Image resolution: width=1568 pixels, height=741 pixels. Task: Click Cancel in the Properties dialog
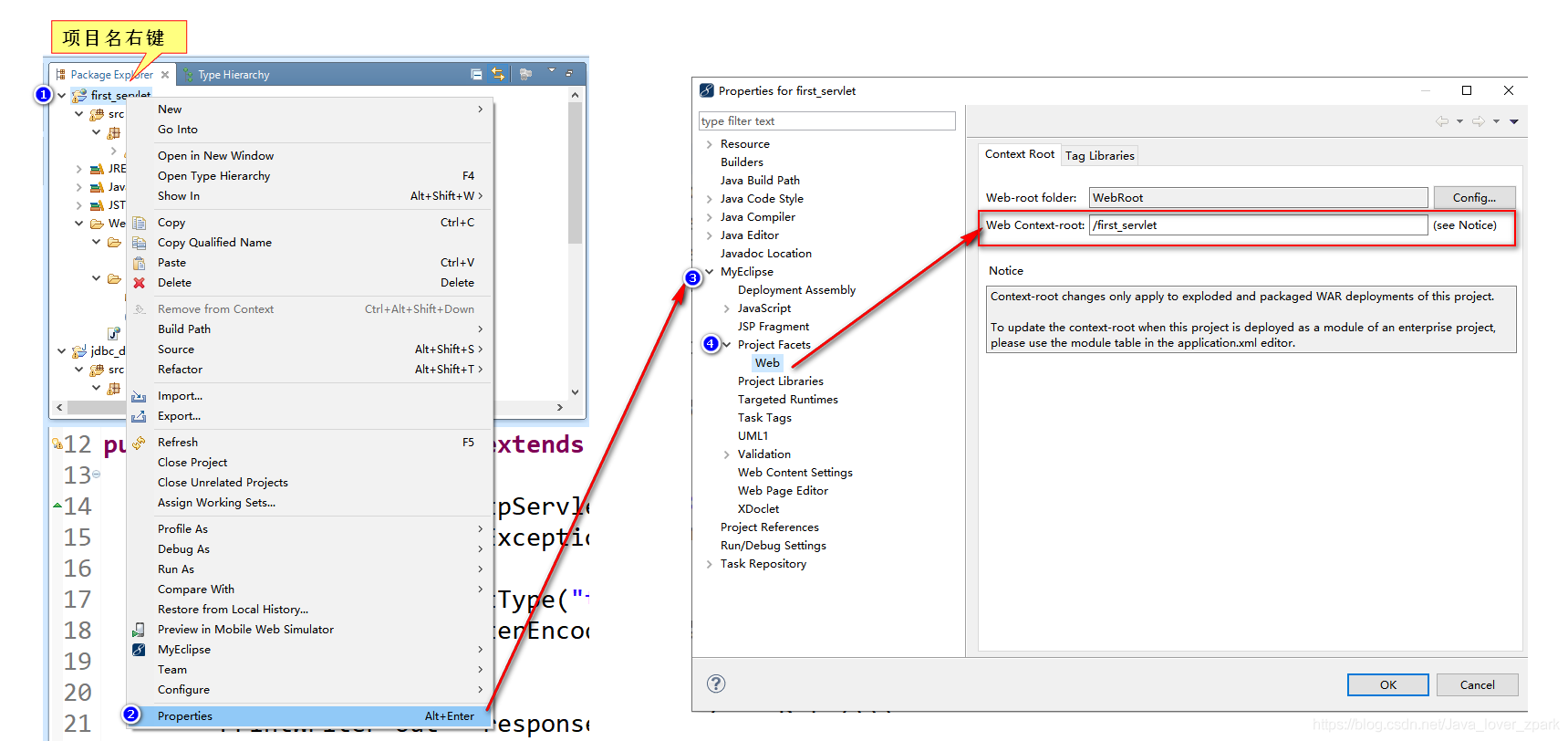click(x=1477, y=685)
